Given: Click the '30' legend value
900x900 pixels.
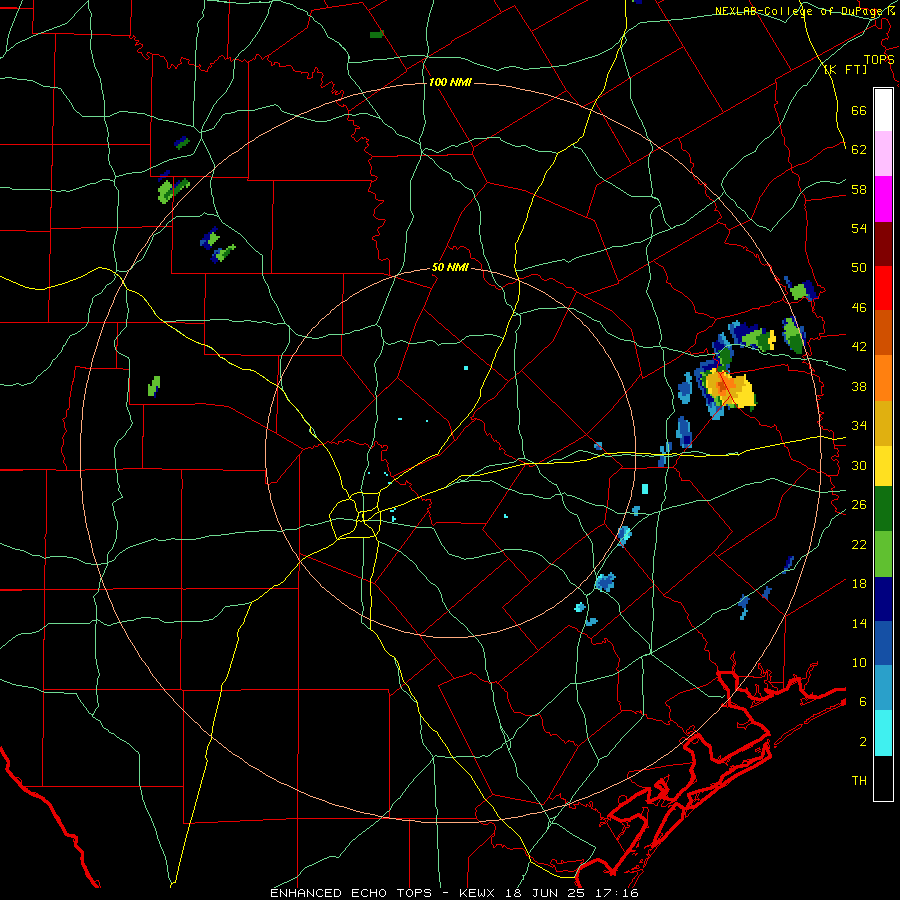Looking at the screenshot, I should click(859, 465).
